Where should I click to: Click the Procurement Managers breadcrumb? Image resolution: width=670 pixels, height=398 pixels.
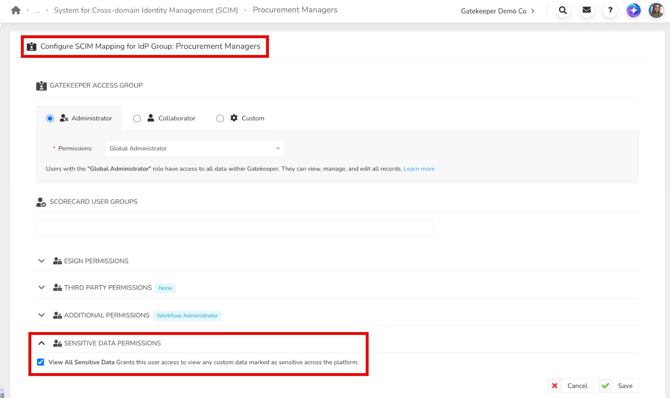pyautogui.click(x=295, y=10)
